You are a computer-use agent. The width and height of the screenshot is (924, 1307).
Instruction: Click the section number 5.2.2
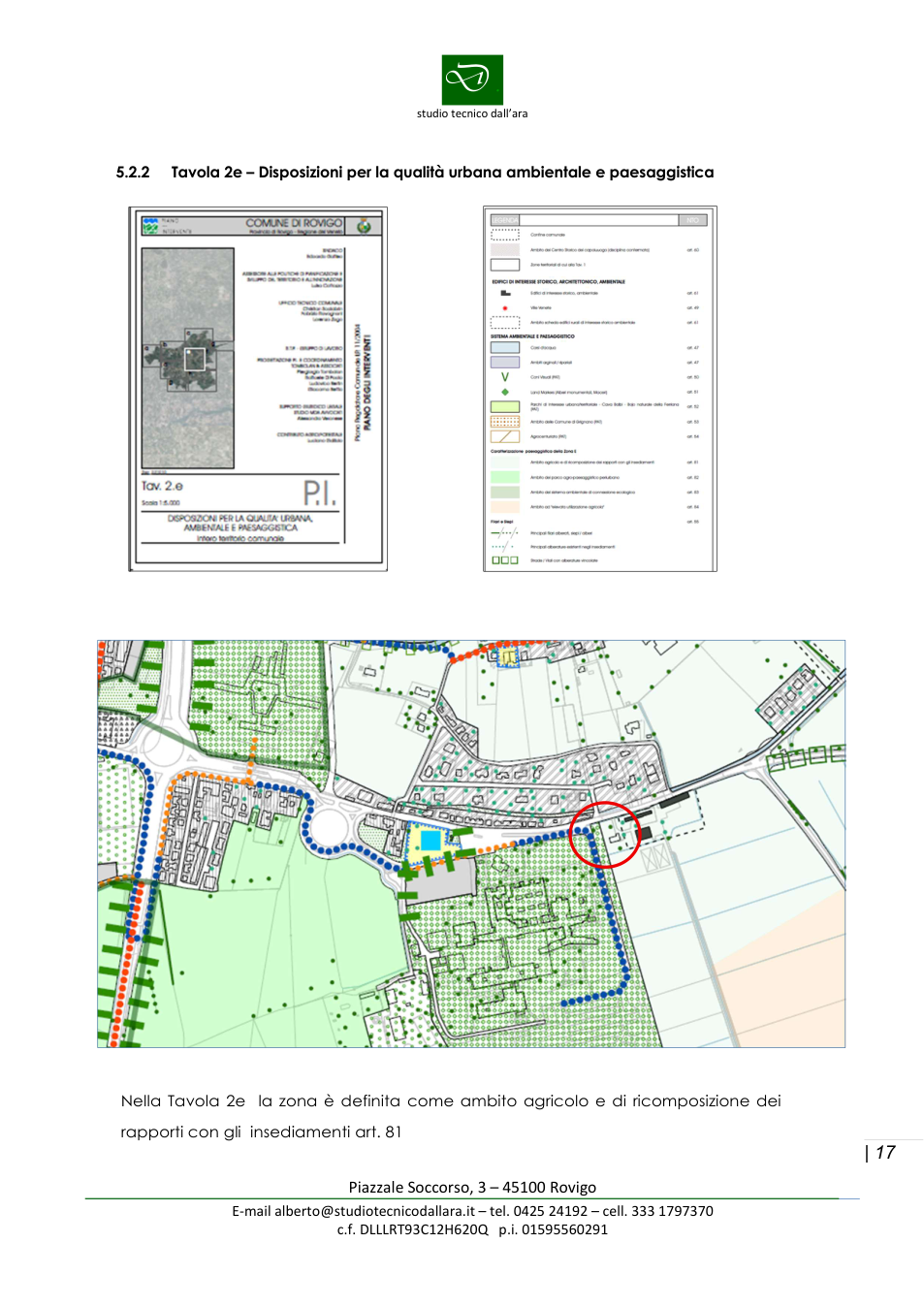click(x=133, y=173)
